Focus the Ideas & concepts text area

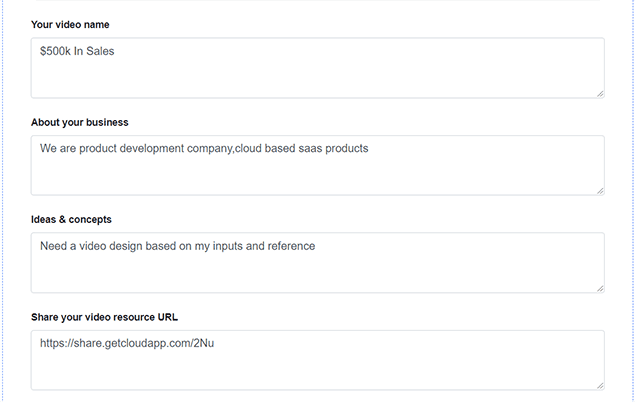coord(317,270)
